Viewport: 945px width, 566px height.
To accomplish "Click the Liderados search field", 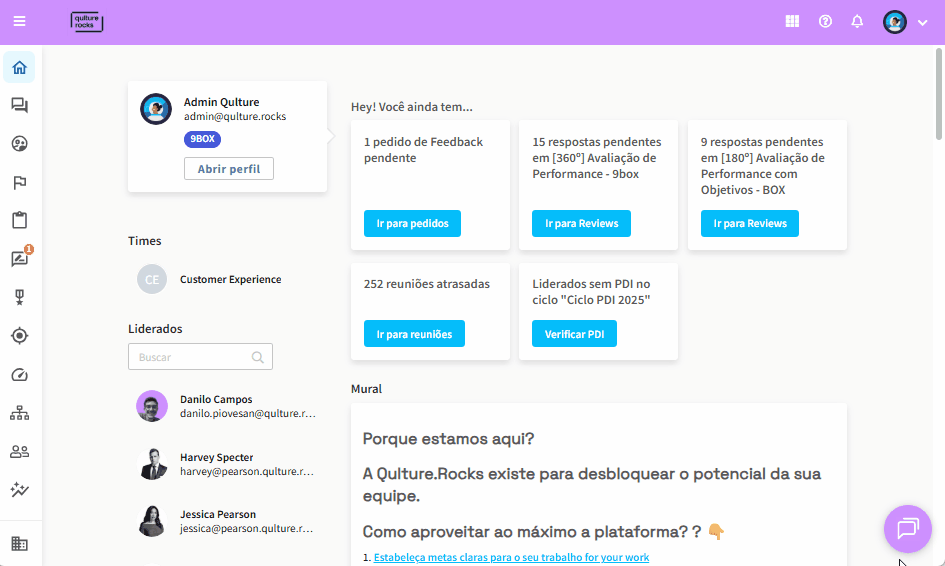I will click(193, 357).
